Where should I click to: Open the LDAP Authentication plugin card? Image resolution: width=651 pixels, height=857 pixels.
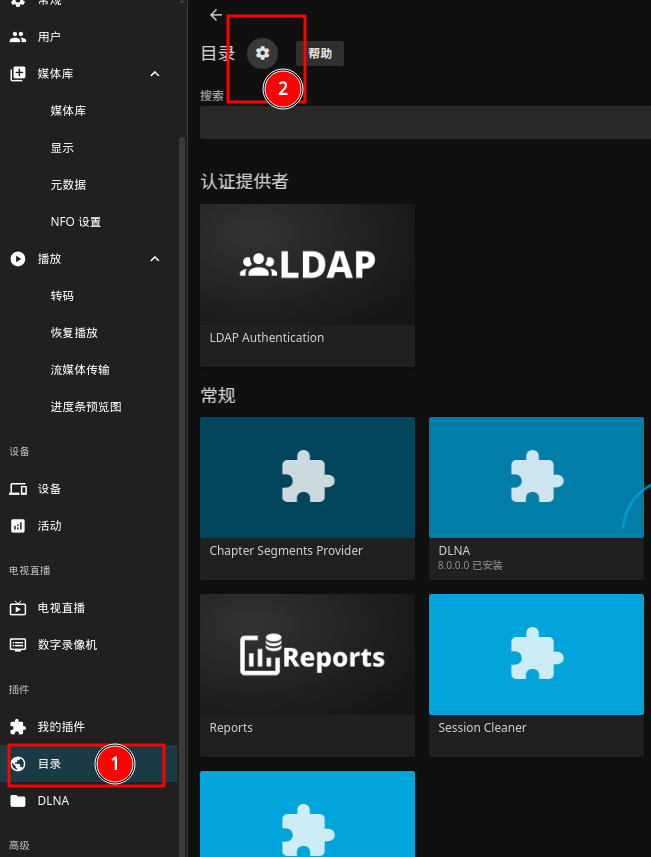click(x=307, y=285)
